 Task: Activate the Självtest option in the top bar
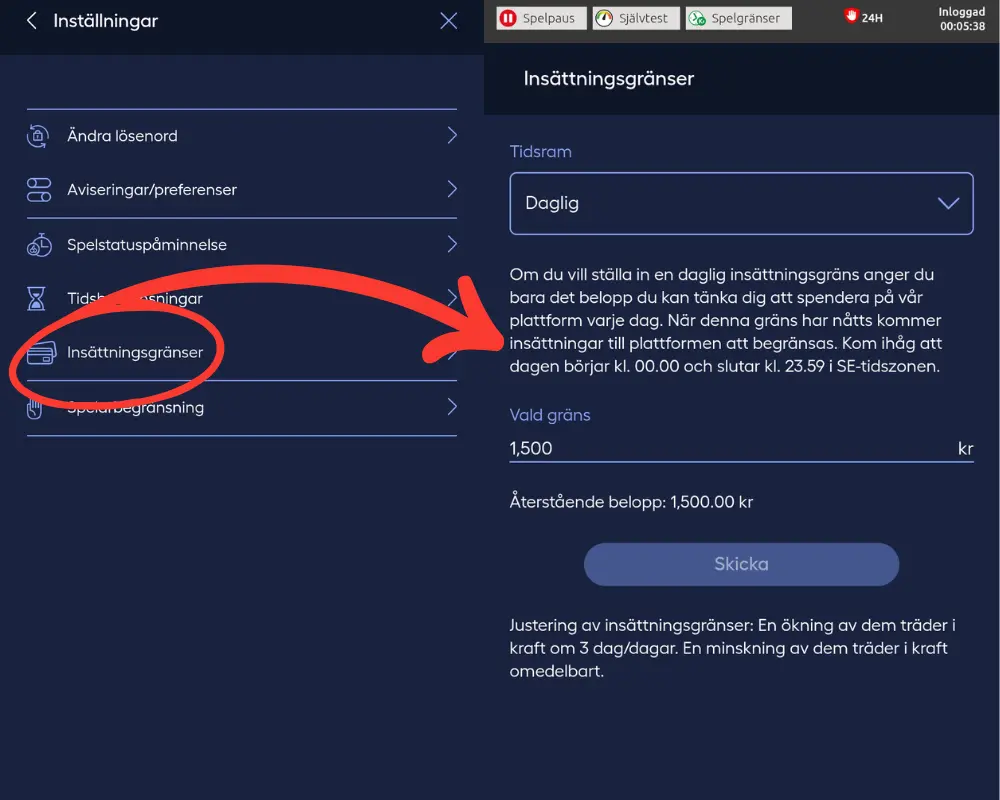[636, 17]
